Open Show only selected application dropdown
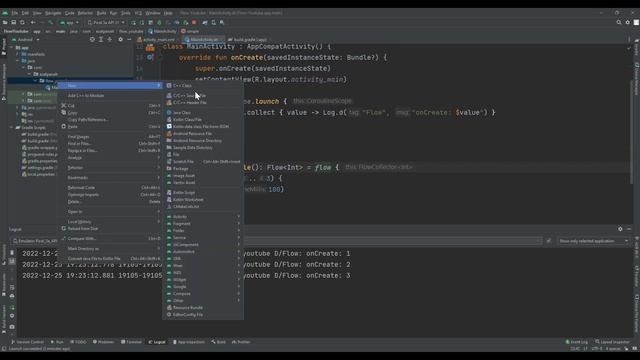The width and height of the screenshot is (640, 360). click(593, 241)
